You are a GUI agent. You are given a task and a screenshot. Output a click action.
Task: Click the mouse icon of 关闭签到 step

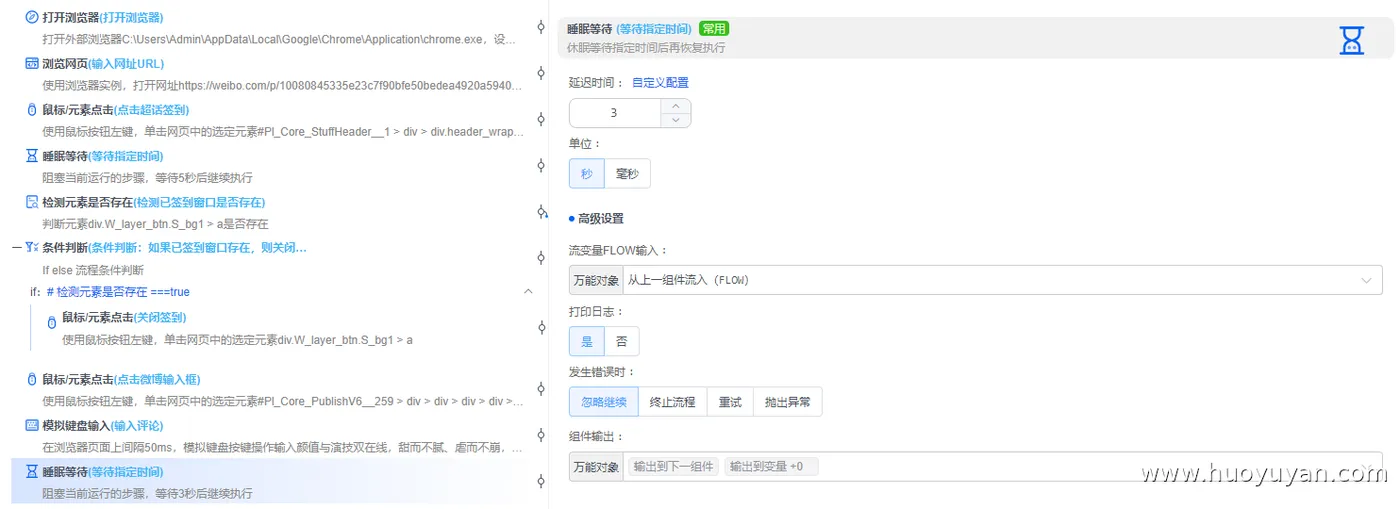pos(53,322)
